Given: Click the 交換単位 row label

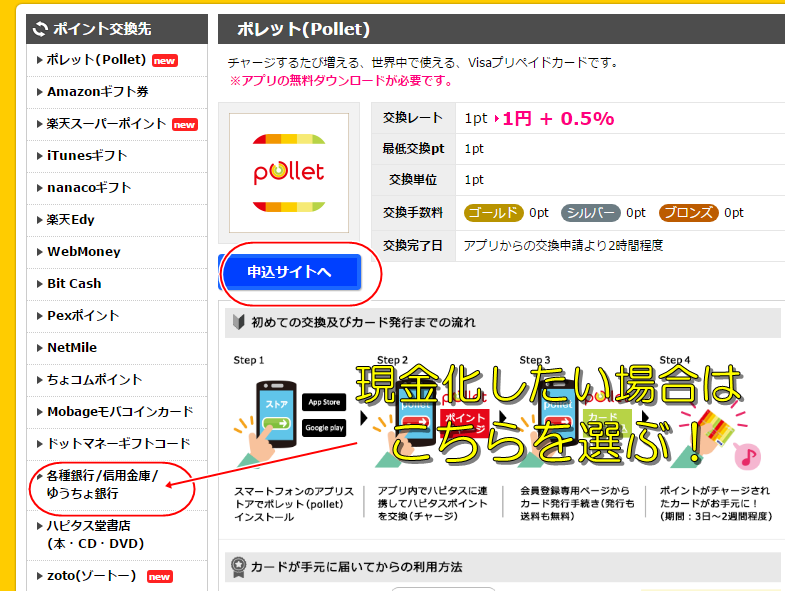Looking at the screenshot, I should [x=413, y=180].
